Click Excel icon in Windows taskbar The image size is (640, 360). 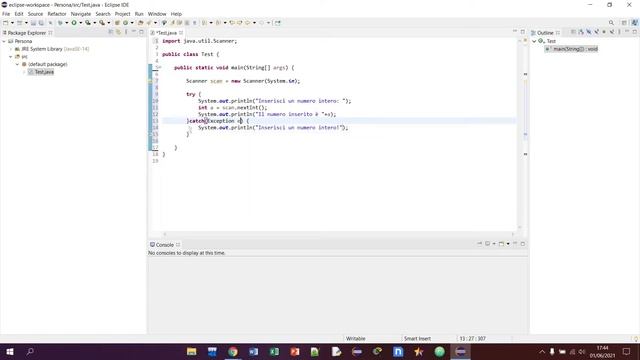274,351
